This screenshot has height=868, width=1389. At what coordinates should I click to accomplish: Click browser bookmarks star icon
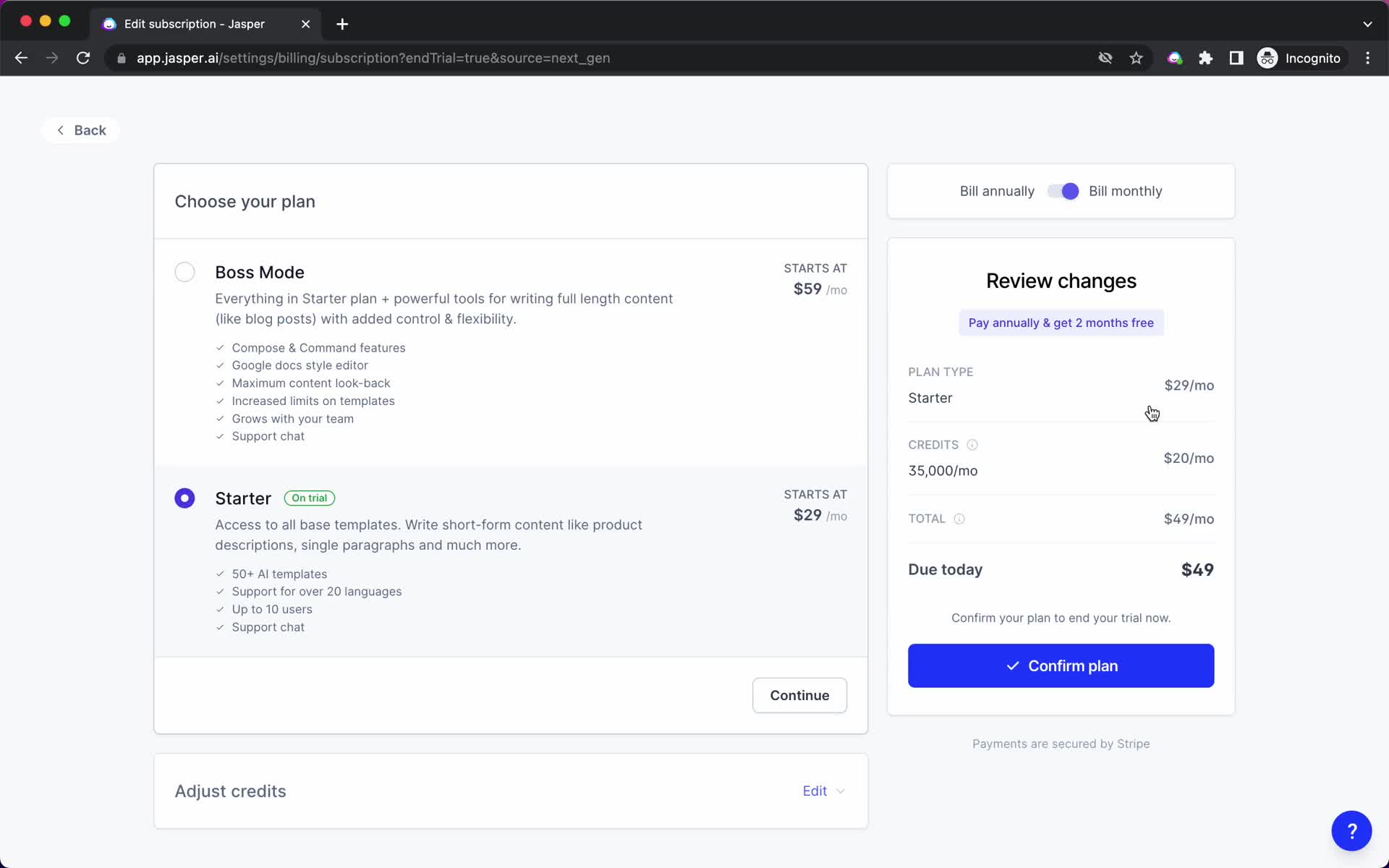(x=1135, y=58)
